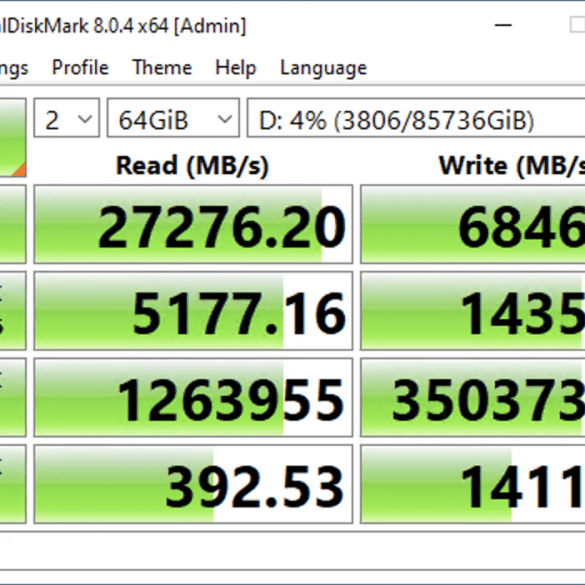This screenshot has width=585, height=585.
Task: Click the test button beside 27276.20
Action: pos(13,224)
